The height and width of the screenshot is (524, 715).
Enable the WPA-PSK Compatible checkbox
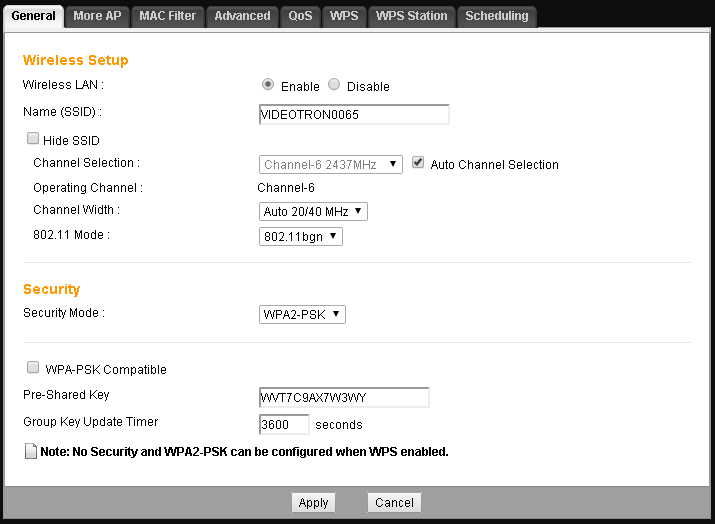33,368
